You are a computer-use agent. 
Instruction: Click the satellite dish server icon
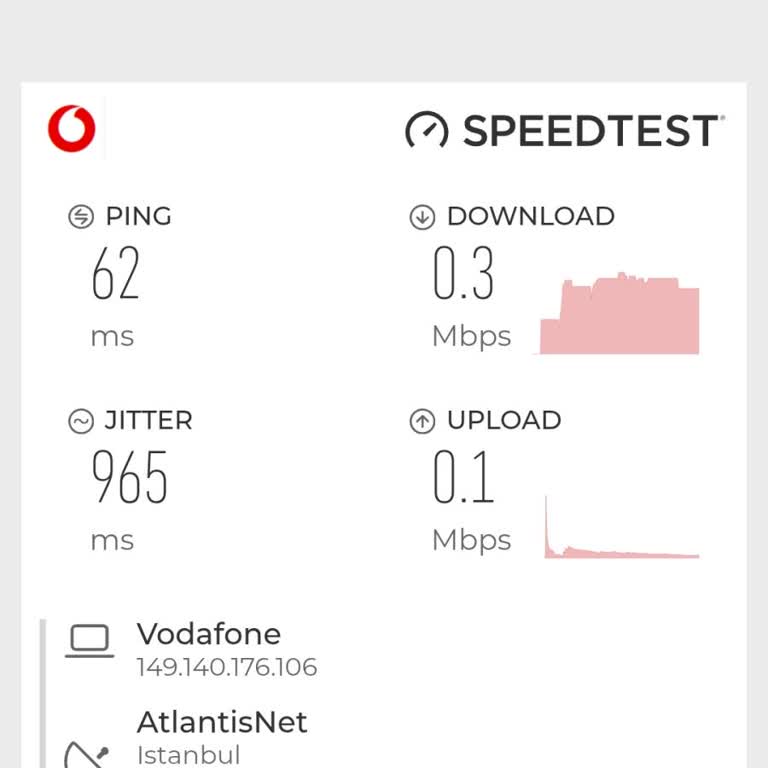pos(85,753)
